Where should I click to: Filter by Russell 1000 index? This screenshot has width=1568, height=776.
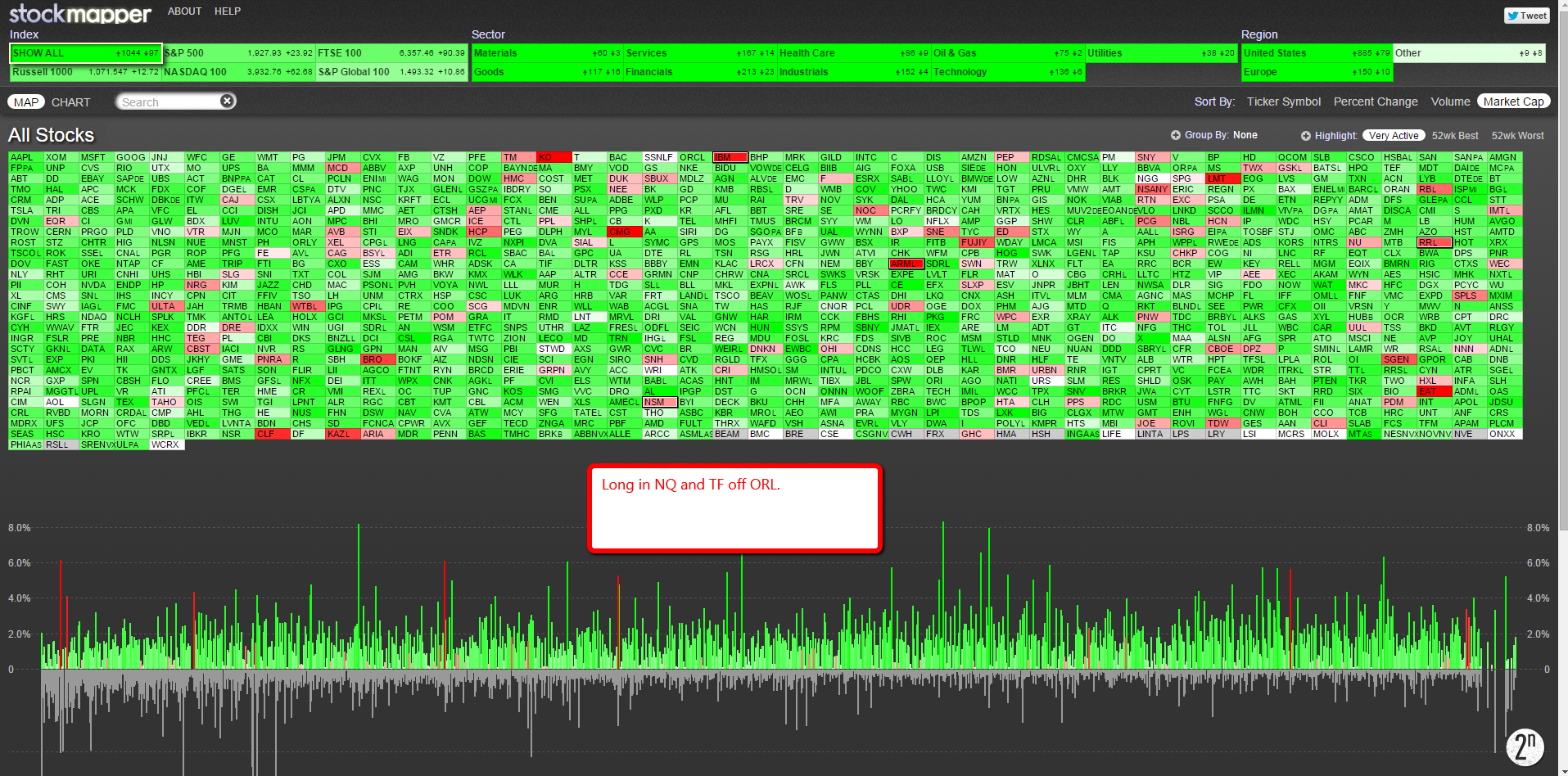click(x=86, y=72)
